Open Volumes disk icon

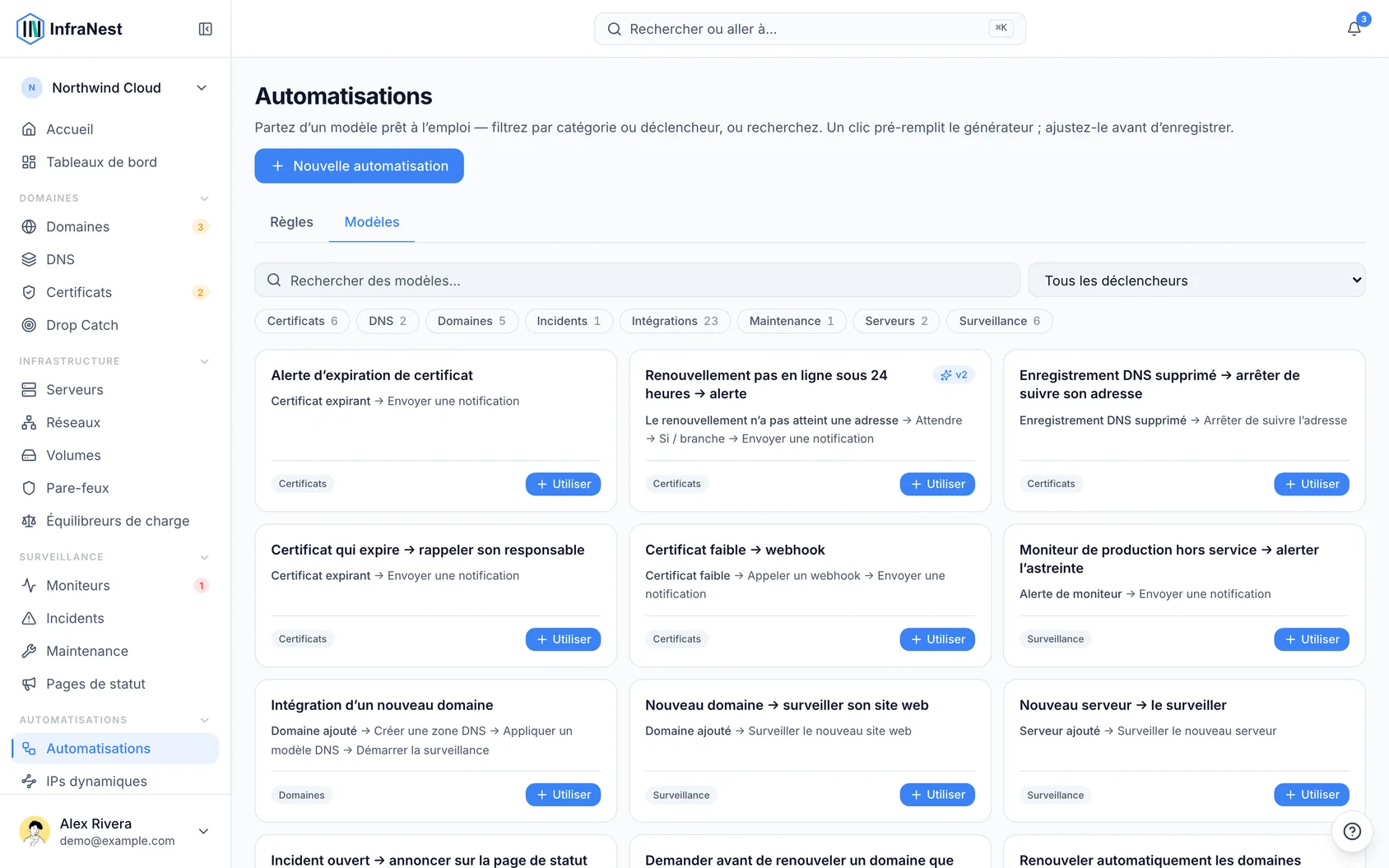pyautogui.click(x=29, y=455)
